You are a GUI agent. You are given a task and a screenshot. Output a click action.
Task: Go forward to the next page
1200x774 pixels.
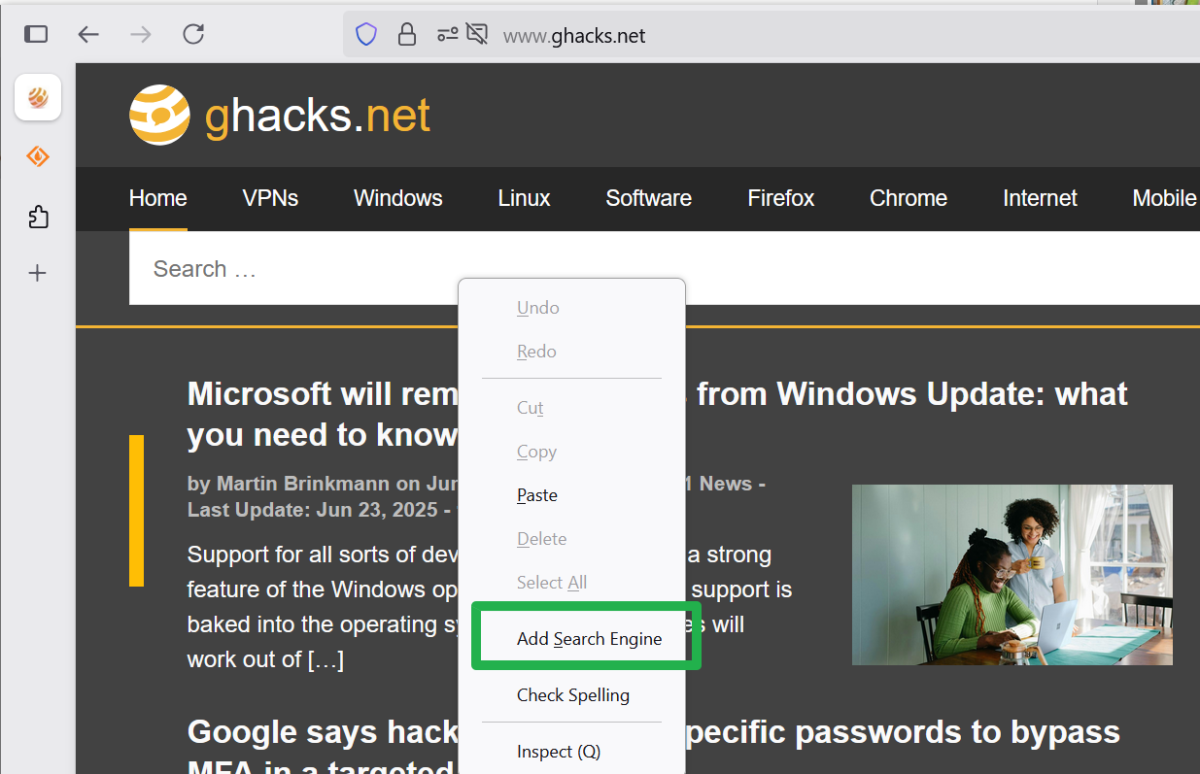point(141,35)
